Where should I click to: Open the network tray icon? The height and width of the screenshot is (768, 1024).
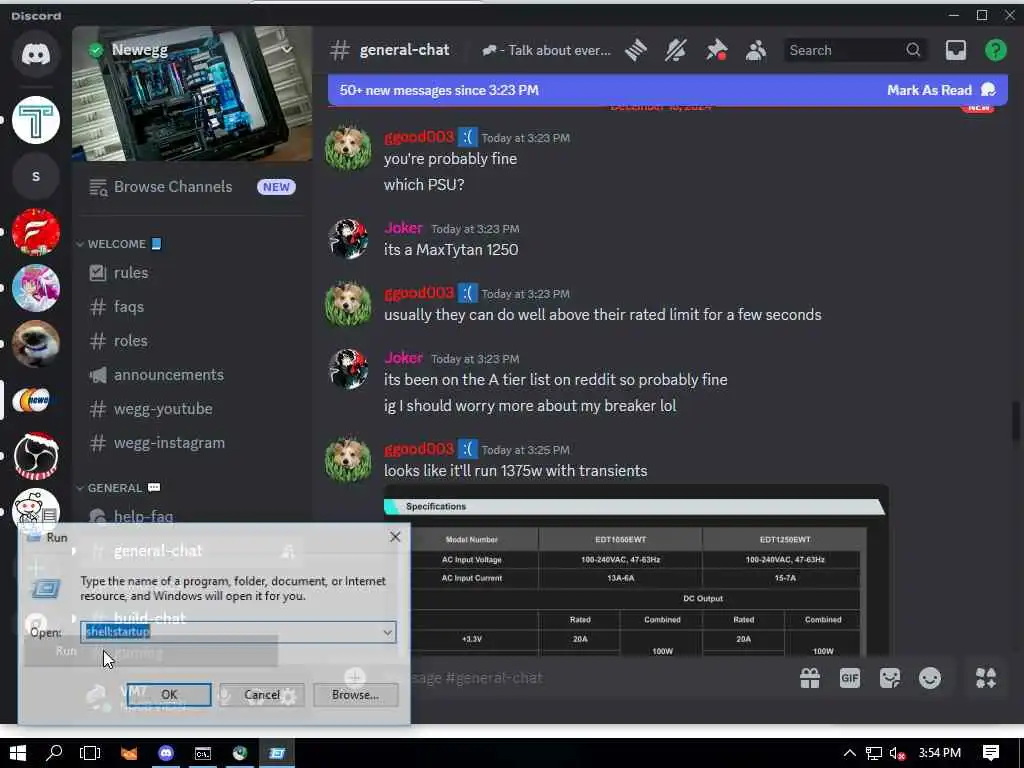(874, 754)
